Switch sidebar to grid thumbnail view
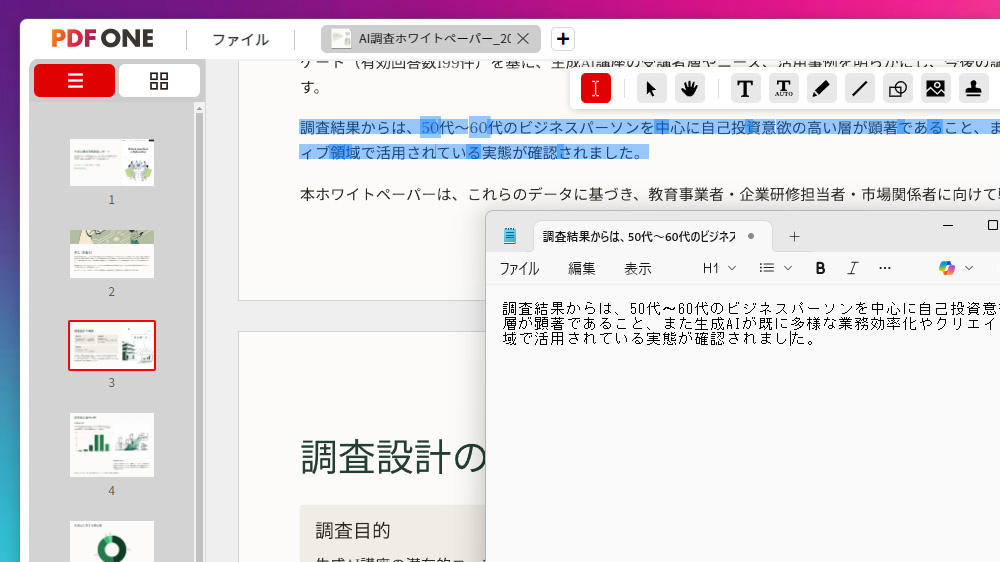The height and width of the screenshot is (562, 1000). point(159,81)
